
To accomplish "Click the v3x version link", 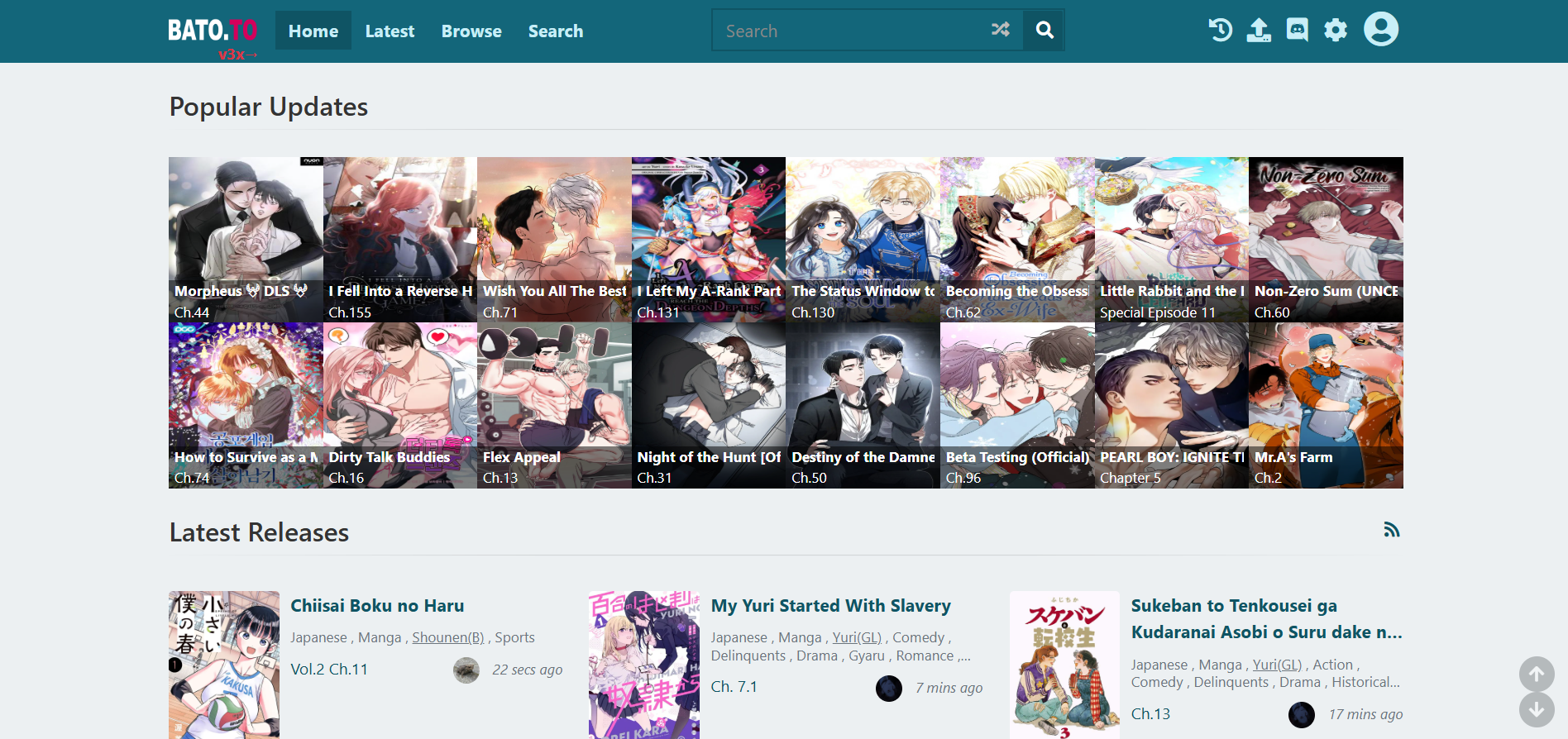I will click(238, 55).
